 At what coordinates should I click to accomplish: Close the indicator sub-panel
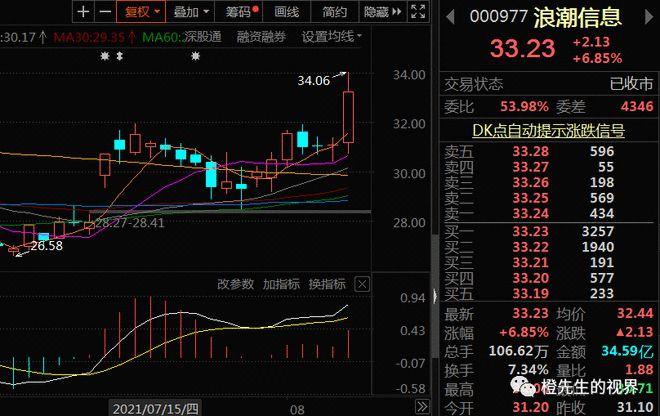pyautogui.click(x=362, y=284)
